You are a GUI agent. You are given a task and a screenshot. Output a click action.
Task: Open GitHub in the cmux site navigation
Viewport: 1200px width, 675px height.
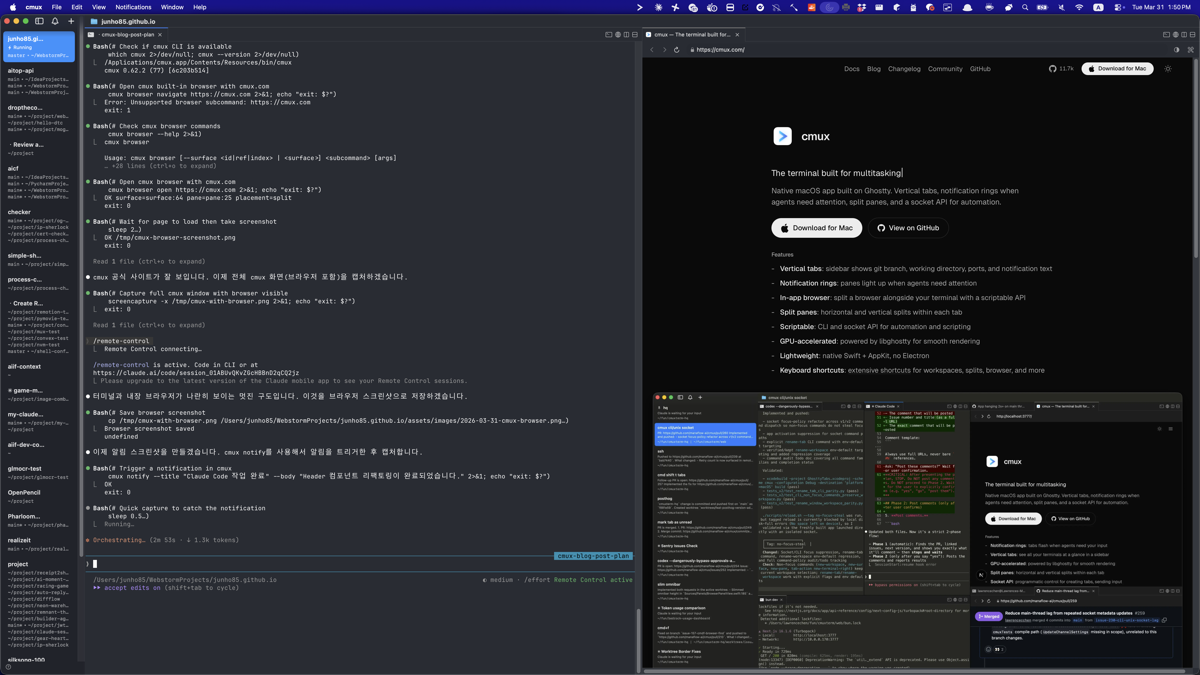tap(980, 69)
